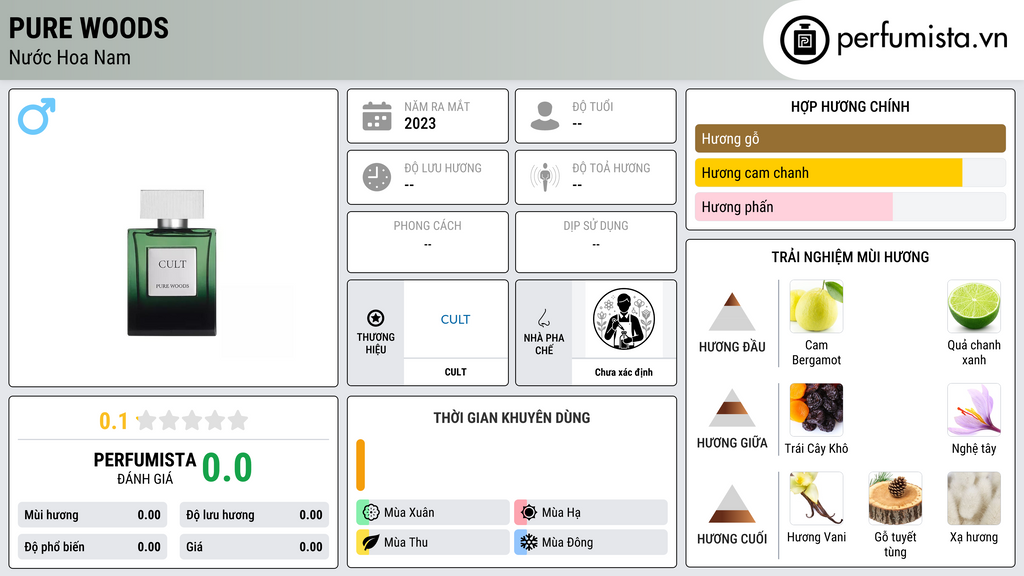Click the nose icon above Nhà pha chế
The image size is (1024, 576).
(543, 318)
